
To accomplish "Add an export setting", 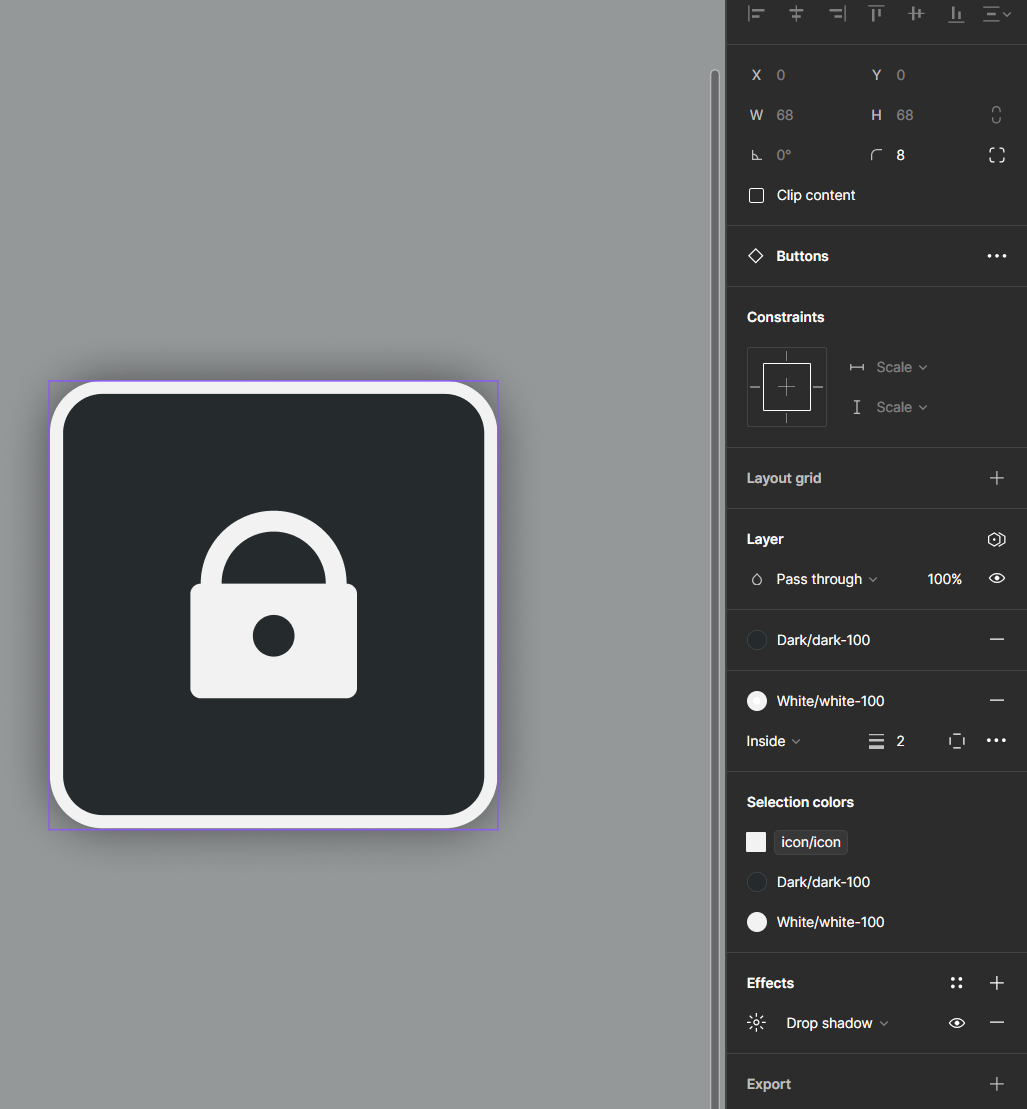I will pyautogui.click(x=997, y=1084).
